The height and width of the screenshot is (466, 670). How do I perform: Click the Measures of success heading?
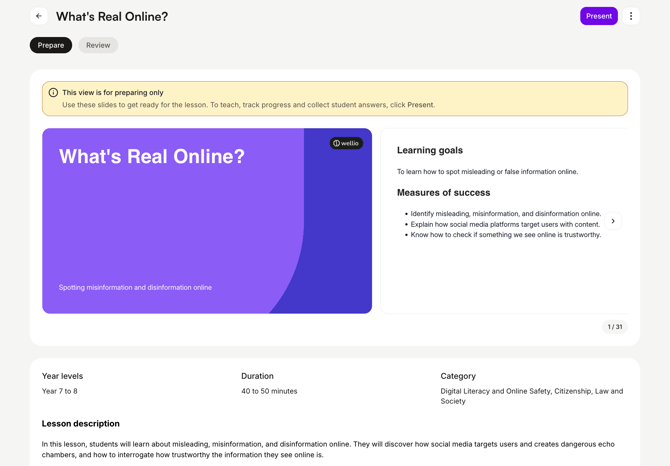click(x=444, y=193)
